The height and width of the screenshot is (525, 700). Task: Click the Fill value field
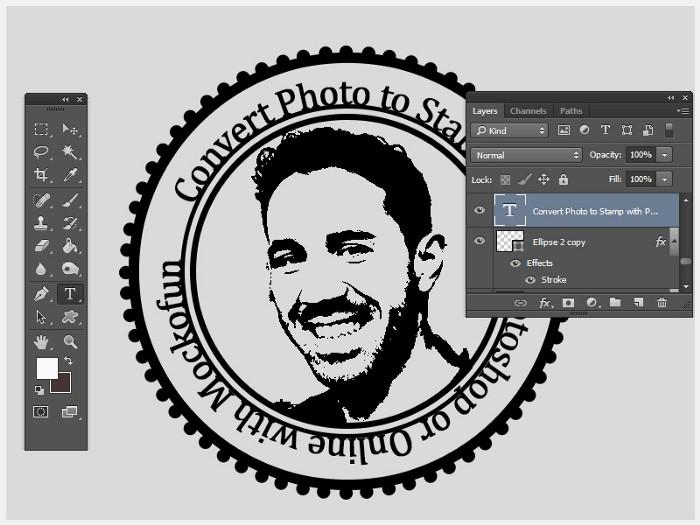pyautogui.click(x=641, y=179)
